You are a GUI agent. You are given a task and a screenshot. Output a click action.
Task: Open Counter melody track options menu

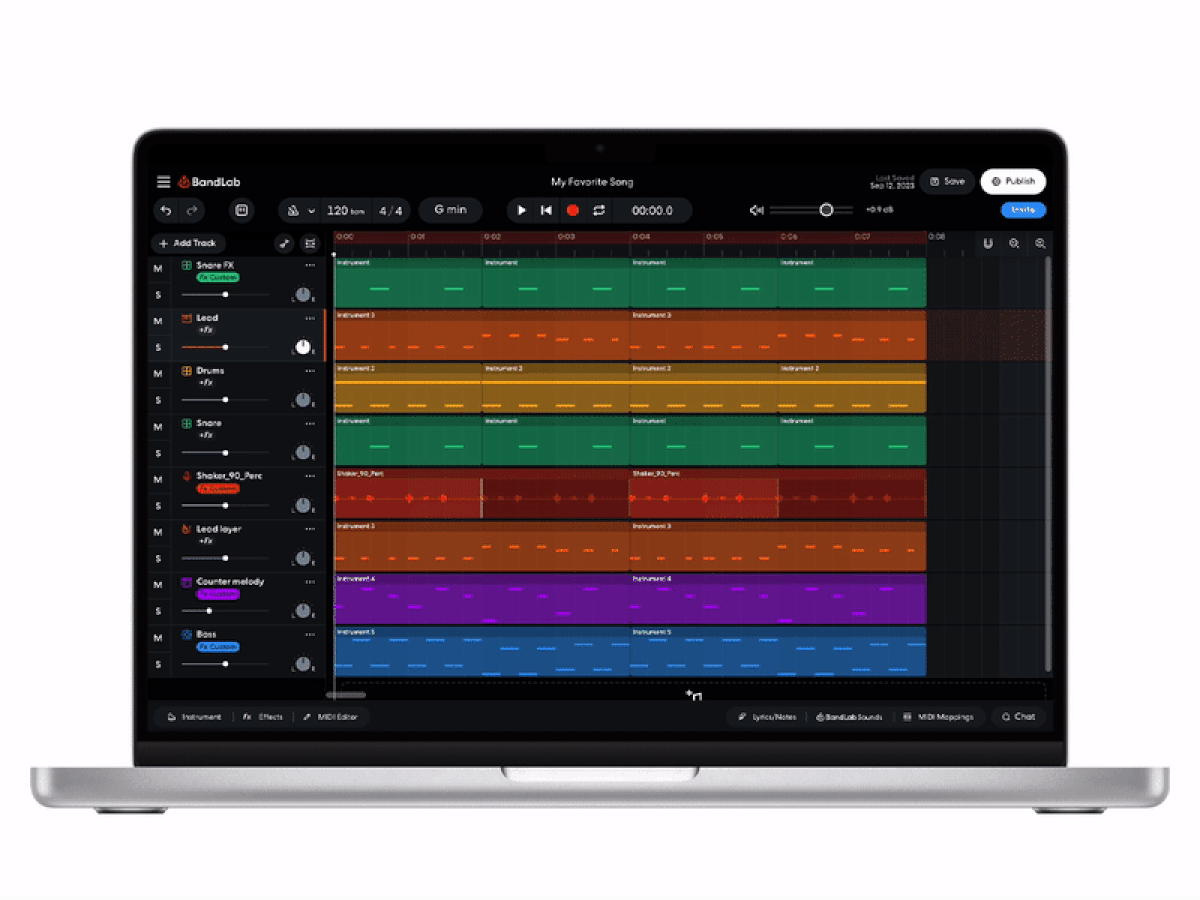click(x=310, y=581)
